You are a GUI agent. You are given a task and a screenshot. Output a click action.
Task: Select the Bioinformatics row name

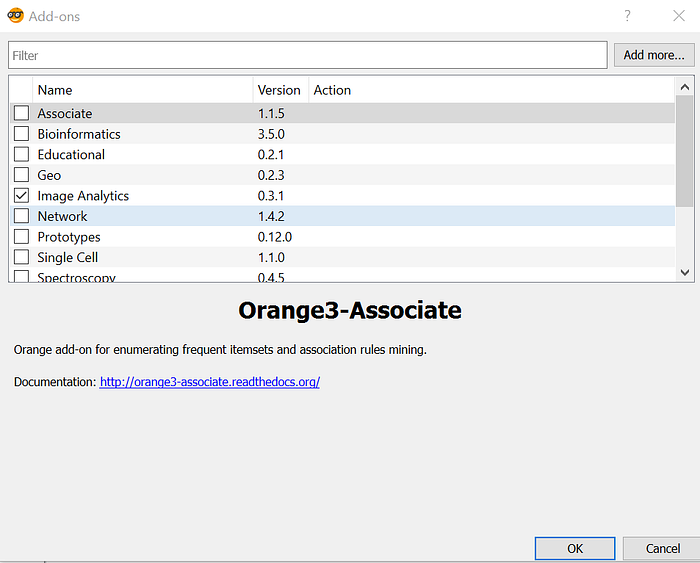(x=79, y=134)
